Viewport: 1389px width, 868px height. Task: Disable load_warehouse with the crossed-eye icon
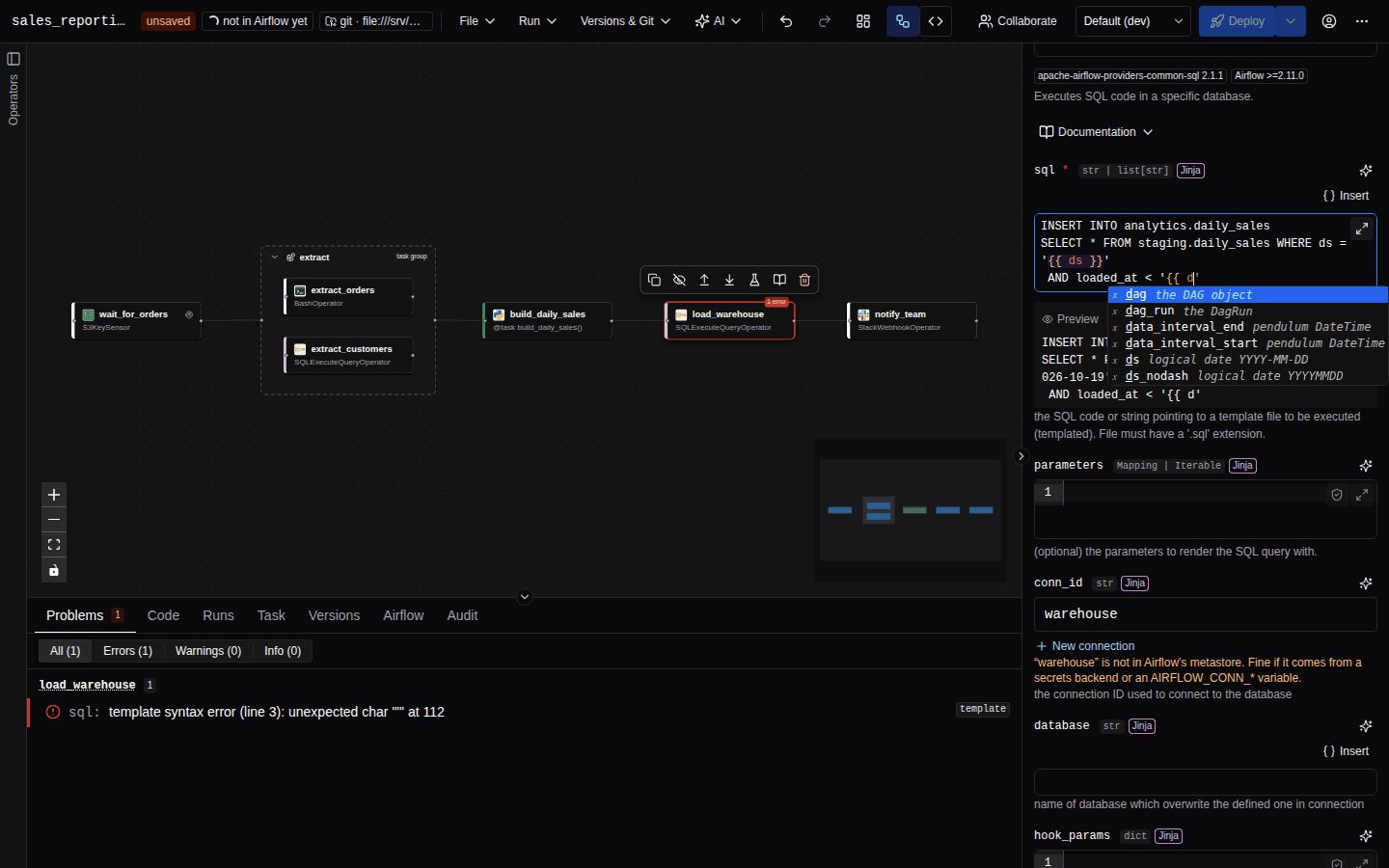click(679, 280)
